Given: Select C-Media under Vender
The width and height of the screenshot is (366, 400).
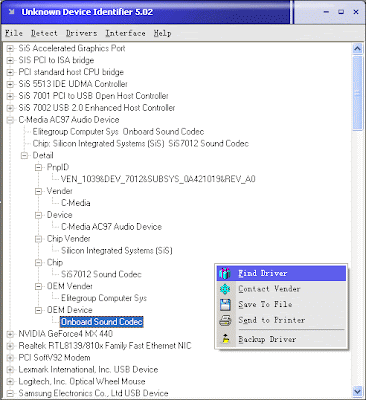Looking at the screenshot, I should [x=76, y=203].
